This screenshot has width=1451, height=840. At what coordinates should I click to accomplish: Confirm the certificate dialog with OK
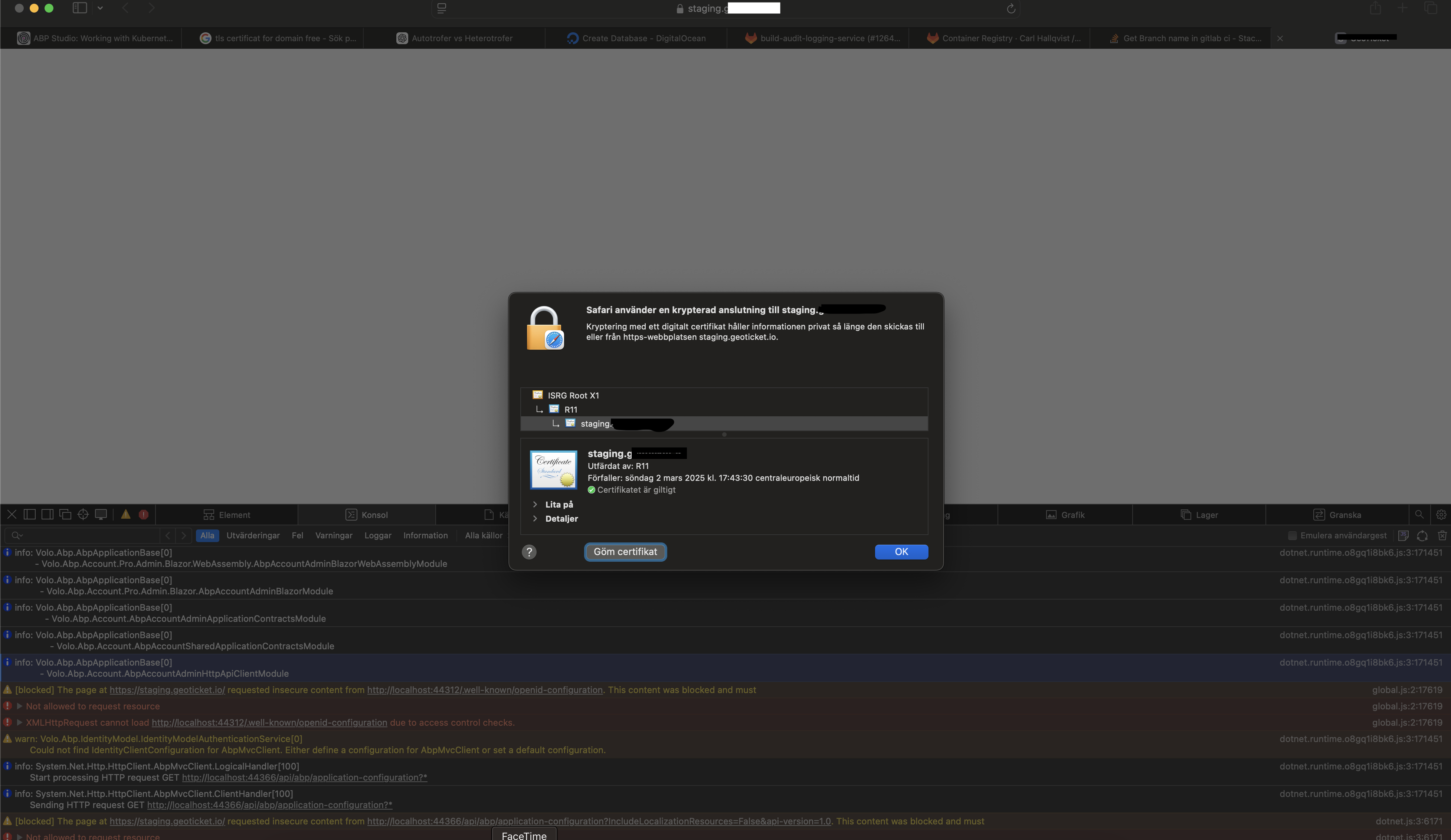point(901,552)
